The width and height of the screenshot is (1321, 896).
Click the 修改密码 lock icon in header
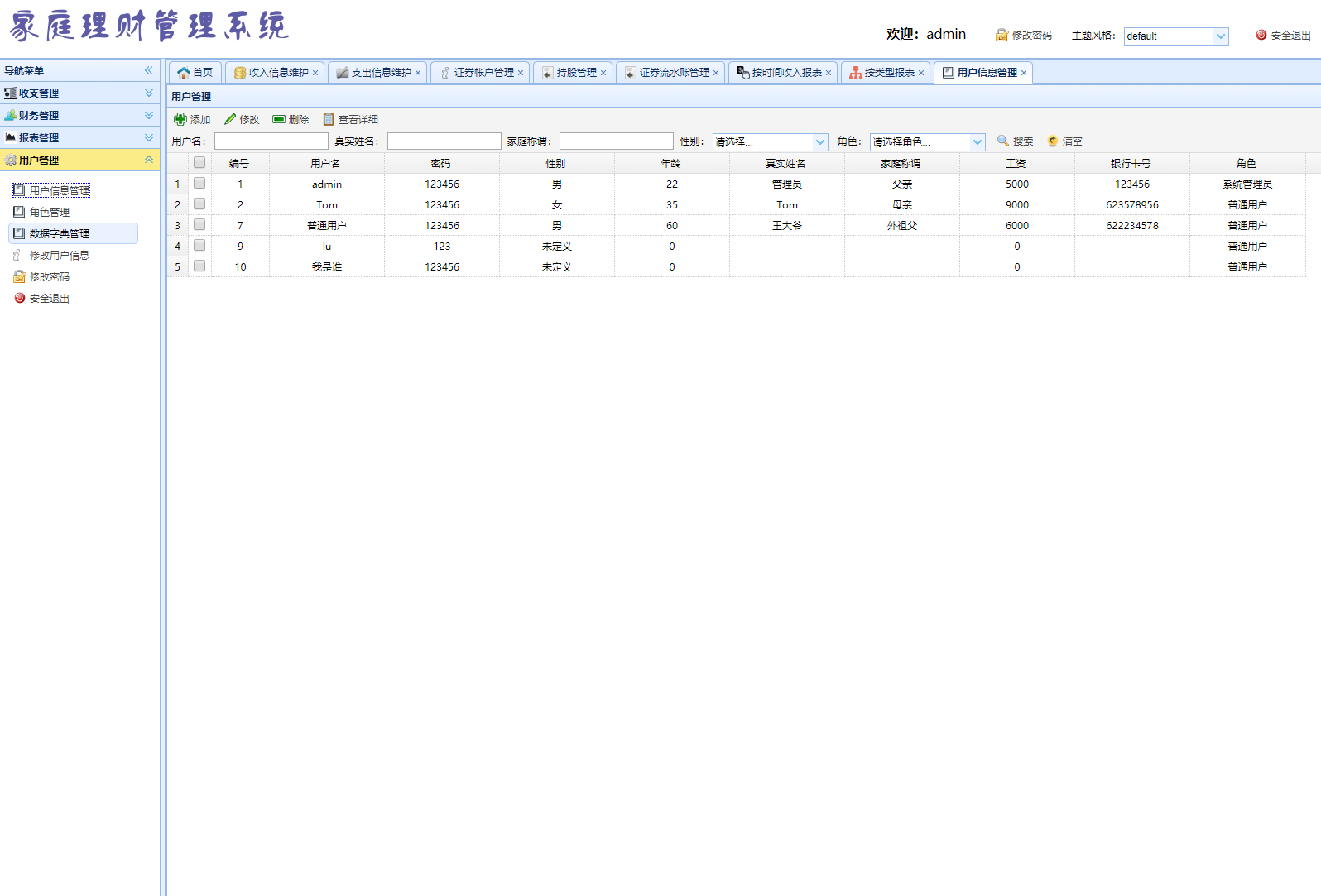pyautogui.click(x=1002, y=35)
